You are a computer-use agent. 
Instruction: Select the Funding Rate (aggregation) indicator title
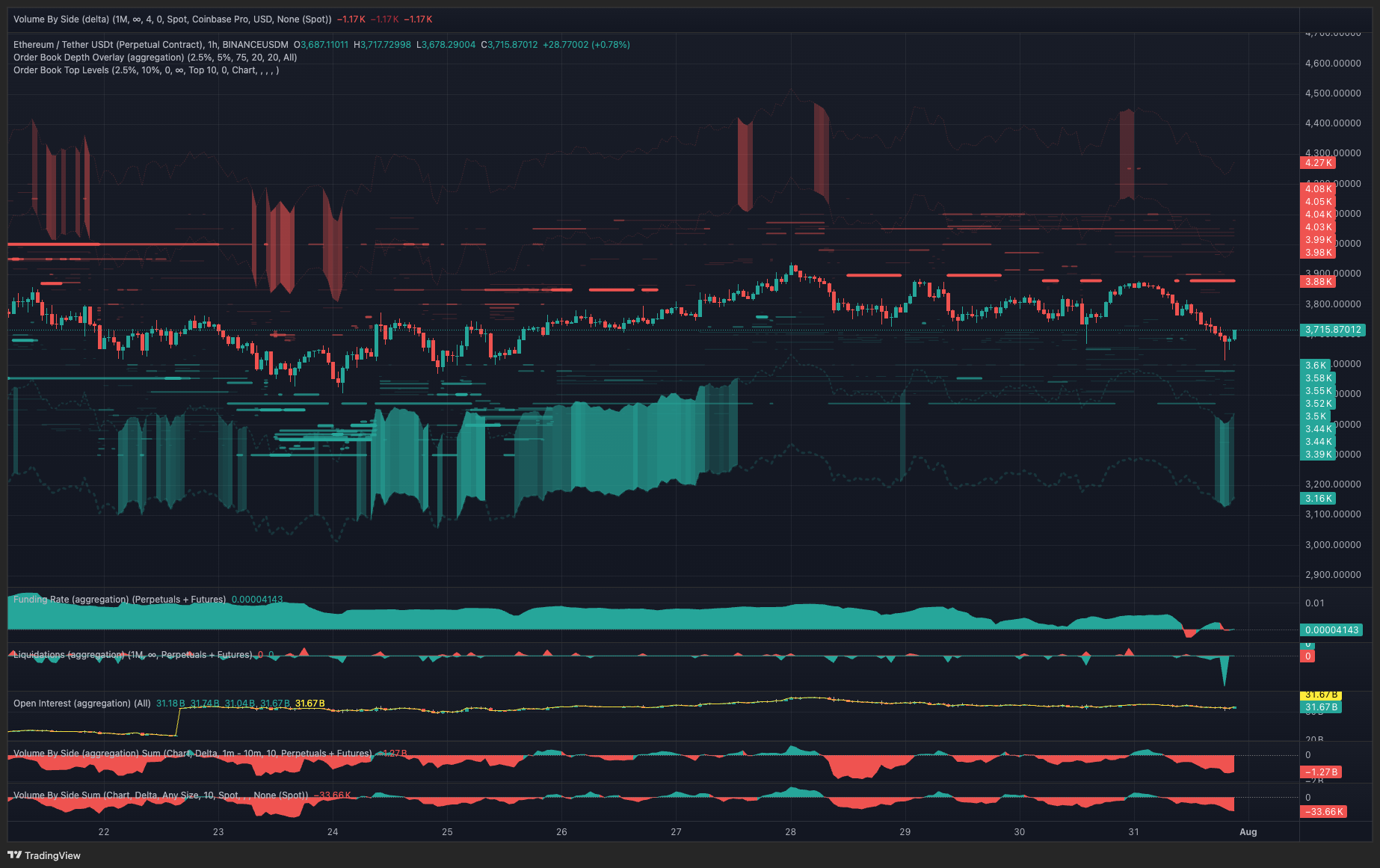[120, 600]
